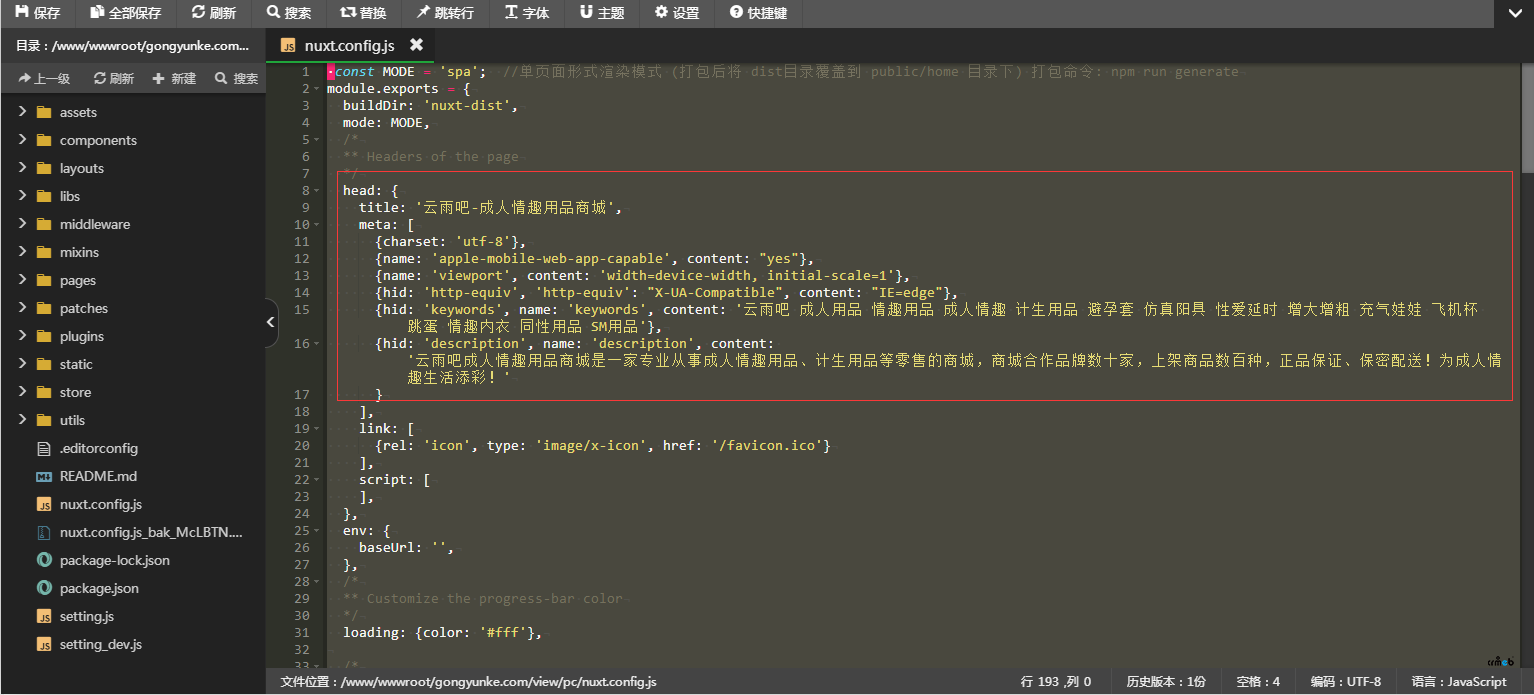Refresh the file tree with sidebar 刷新
This screenshot has height=695, width=1534.
[x=113, y=78]
